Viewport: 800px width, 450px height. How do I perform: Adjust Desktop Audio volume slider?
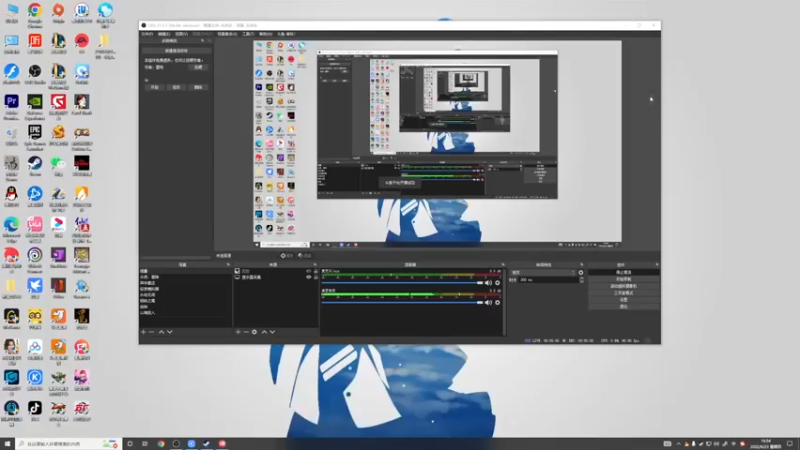coord(403,303)
